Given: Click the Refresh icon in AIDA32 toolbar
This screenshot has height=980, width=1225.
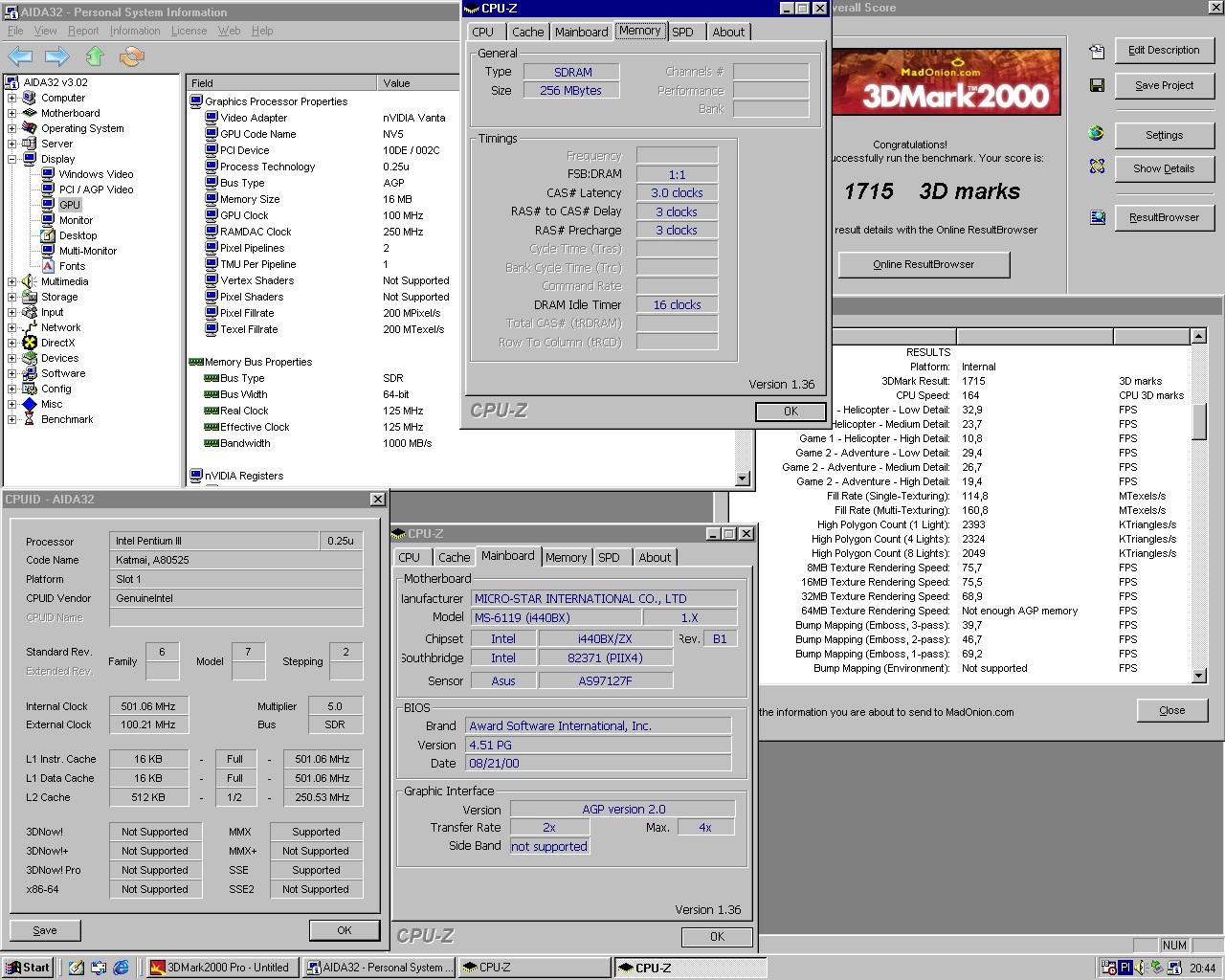Looking at the screenshot, I should 131,56.
